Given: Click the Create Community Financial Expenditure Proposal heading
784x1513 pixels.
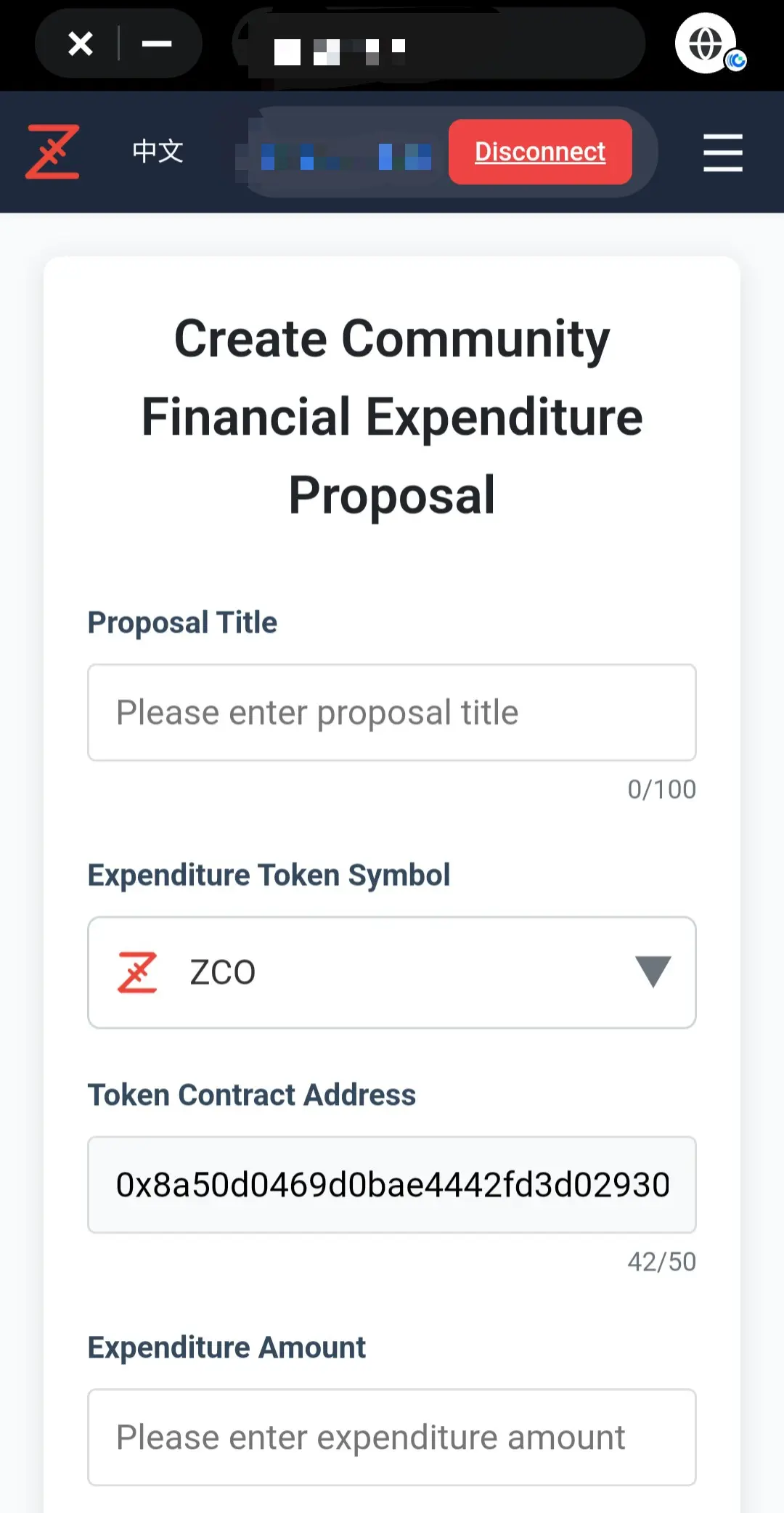Looking at the screenshot, I should click(392, 417).
